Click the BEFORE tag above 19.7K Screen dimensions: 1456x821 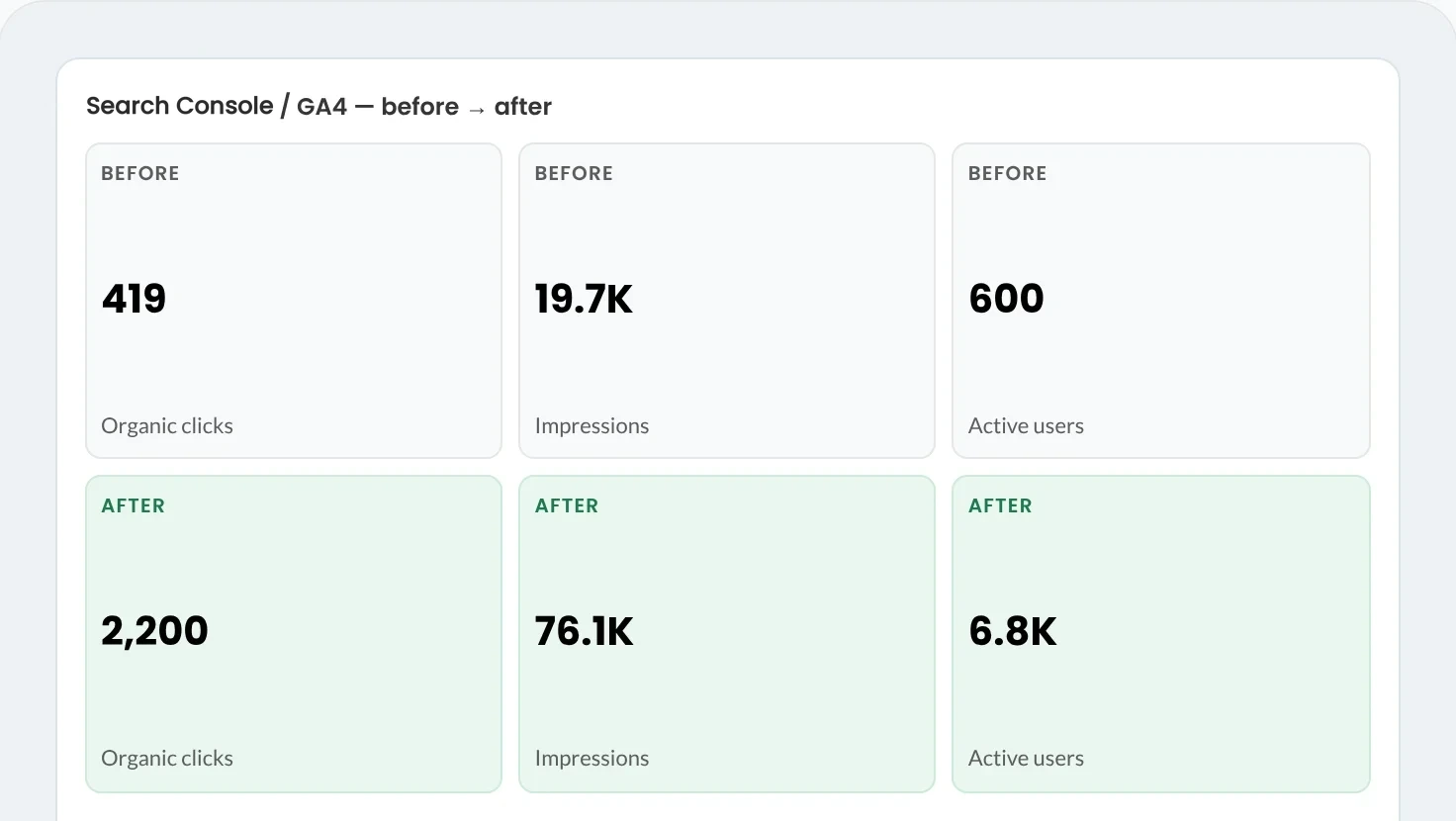(x=574, y=173)
